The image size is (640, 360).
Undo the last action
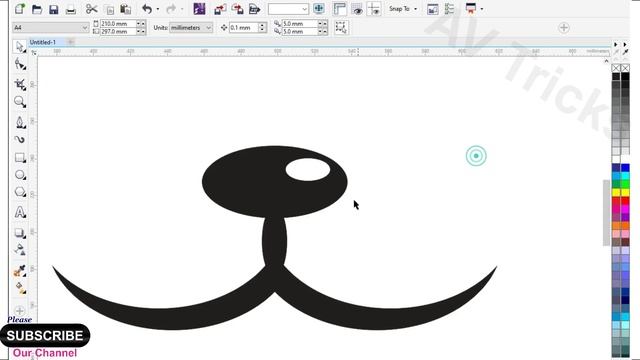pos(147,9)
